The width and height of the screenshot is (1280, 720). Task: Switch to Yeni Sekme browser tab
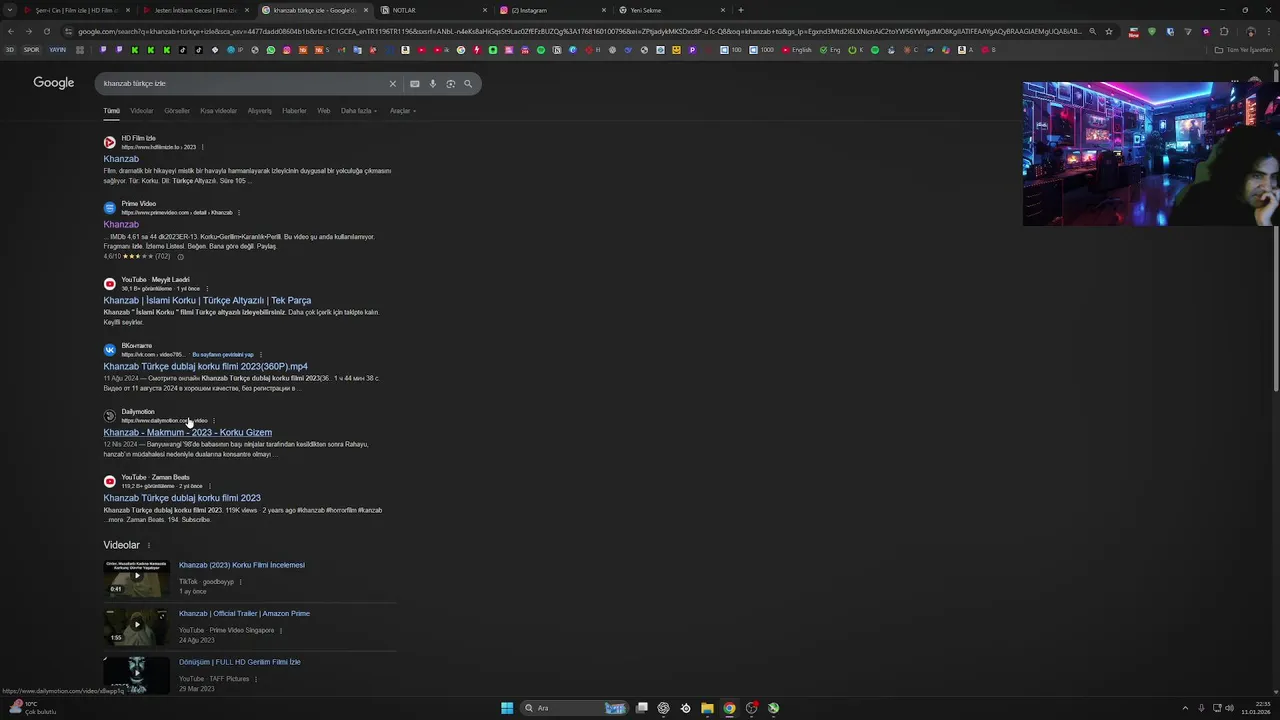[x=670, y=10]
